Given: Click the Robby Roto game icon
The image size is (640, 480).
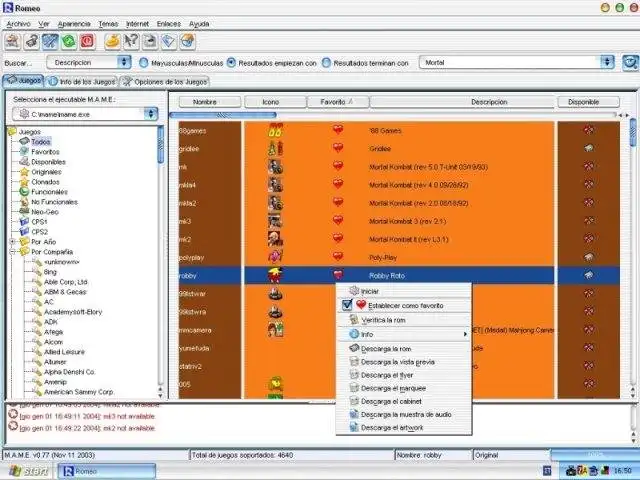Looking at the screenshot, I should [x=276, y=275].
